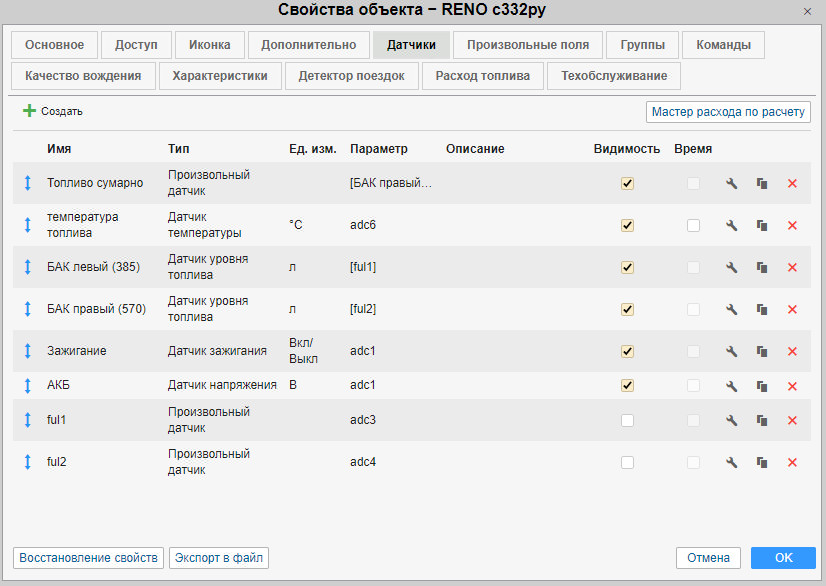The height and width of the screenshot is (586, 826).
Task: Duplicate the Зажигание sensor
Action: (762, 352)
